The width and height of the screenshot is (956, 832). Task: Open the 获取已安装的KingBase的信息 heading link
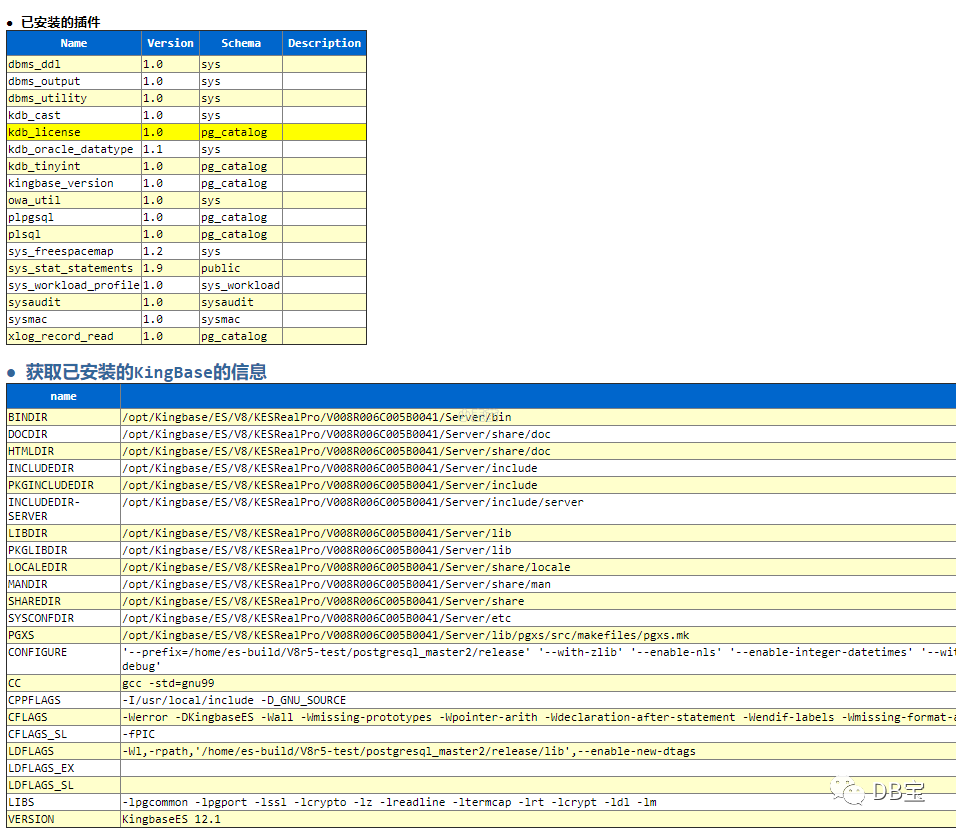point(146,372)
